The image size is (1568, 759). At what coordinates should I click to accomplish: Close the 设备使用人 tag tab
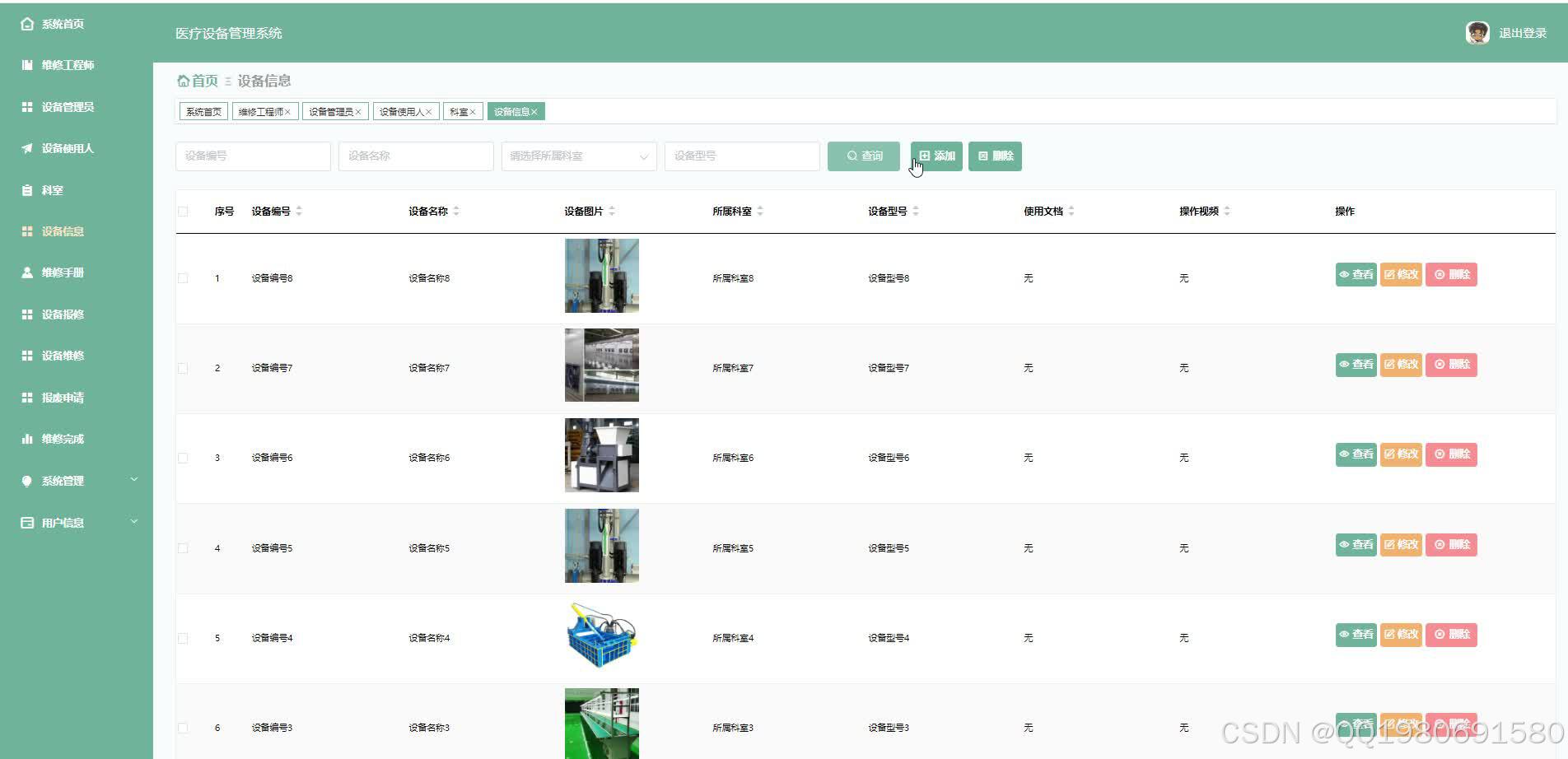429,112
